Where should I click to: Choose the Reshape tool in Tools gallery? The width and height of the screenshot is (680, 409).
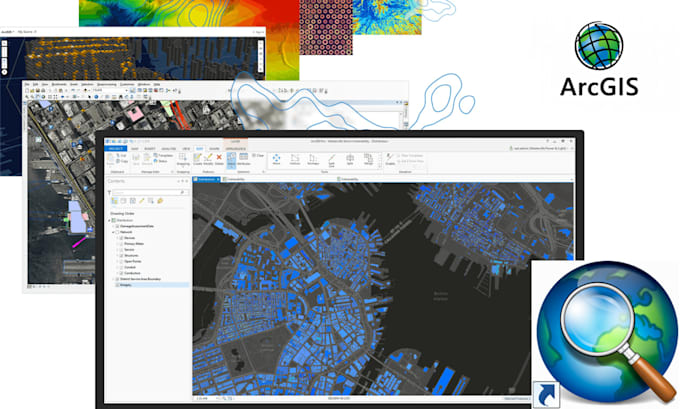click(x=313, y=159)
